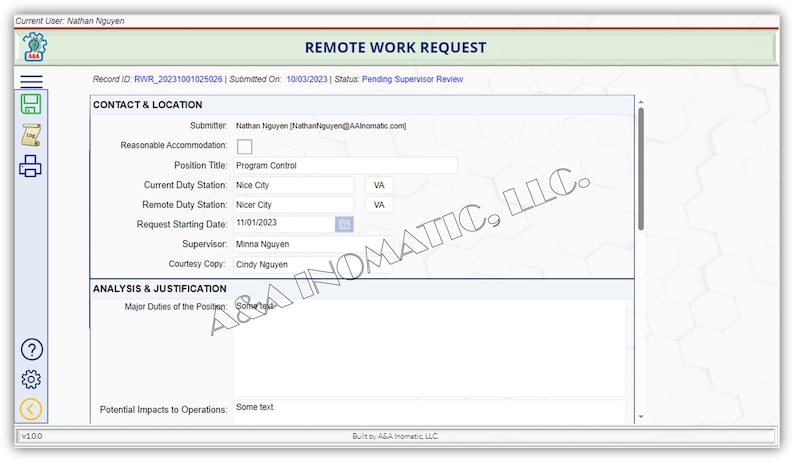Click the Courtesy Copy field
Image resolution: width=794 pixels, height=462 pixels.
313,264
